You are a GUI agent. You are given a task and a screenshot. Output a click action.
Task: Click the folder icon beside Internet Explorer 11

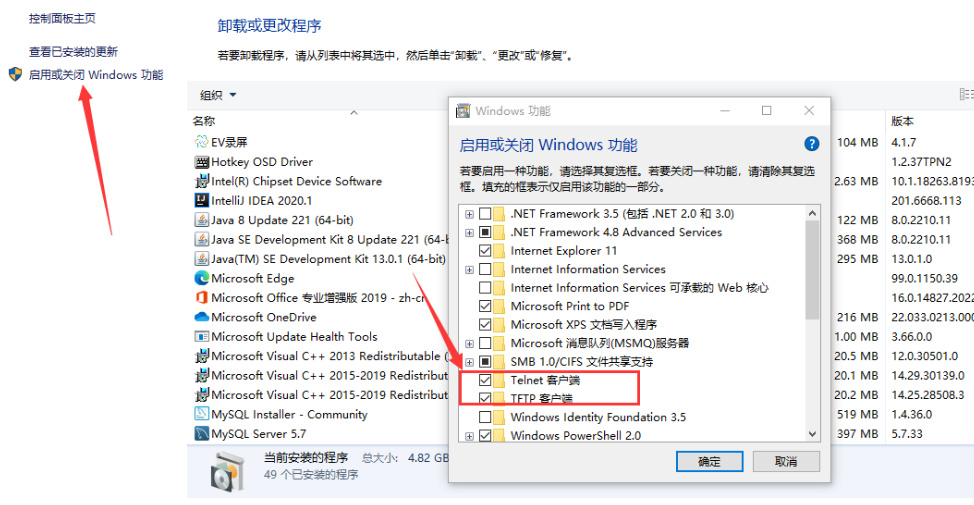click(x=499, y=251)
